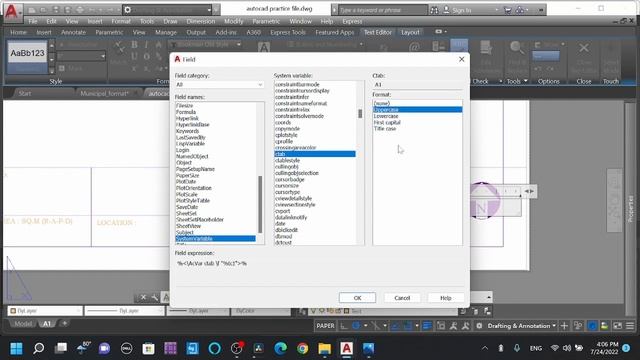Viewport: 640px width, 360px height.
Task: Click the Sign In user icon
Action: click(x=446, y=10)
